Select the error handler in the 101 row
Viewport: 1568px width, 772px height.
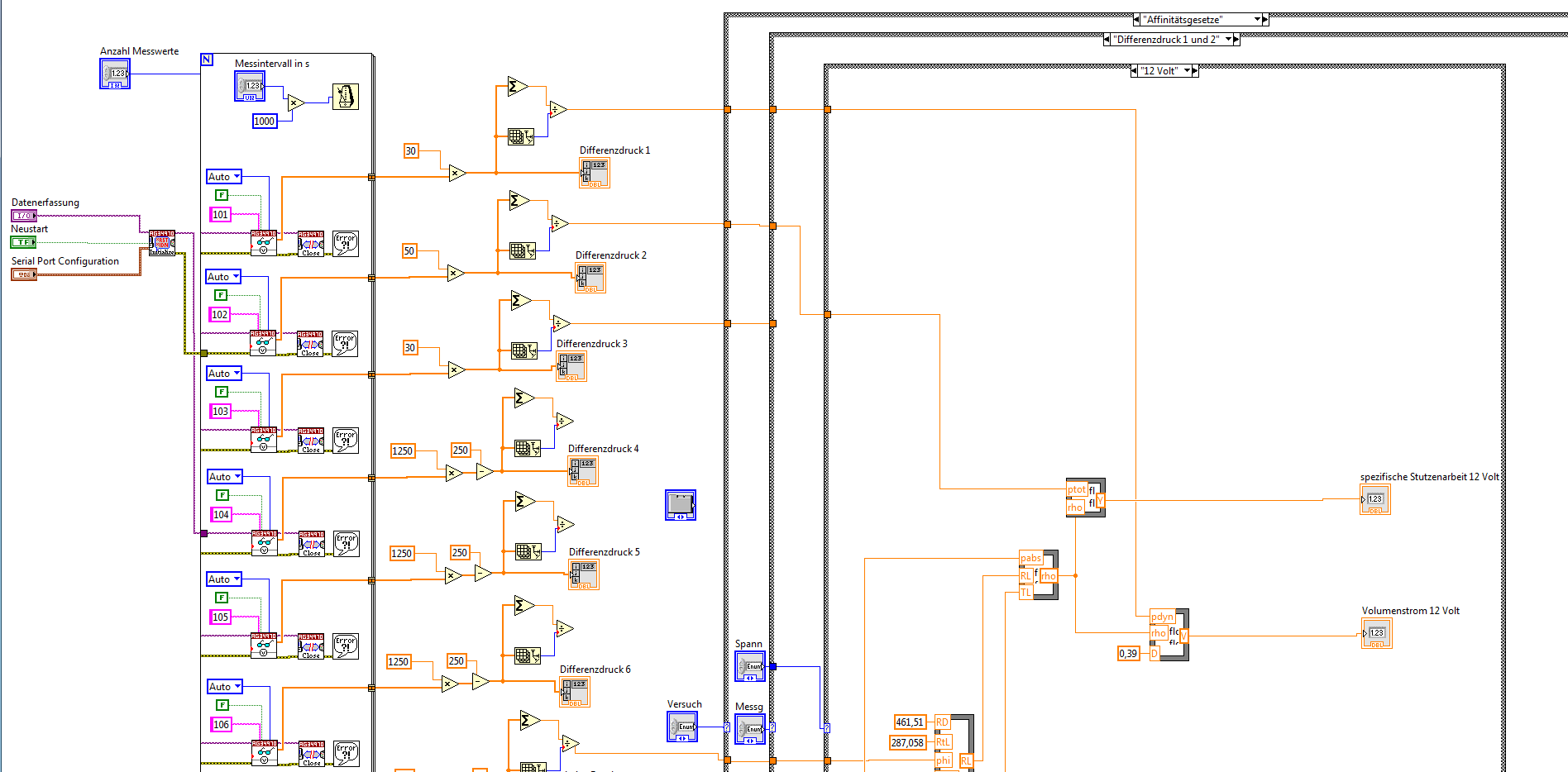346,244
